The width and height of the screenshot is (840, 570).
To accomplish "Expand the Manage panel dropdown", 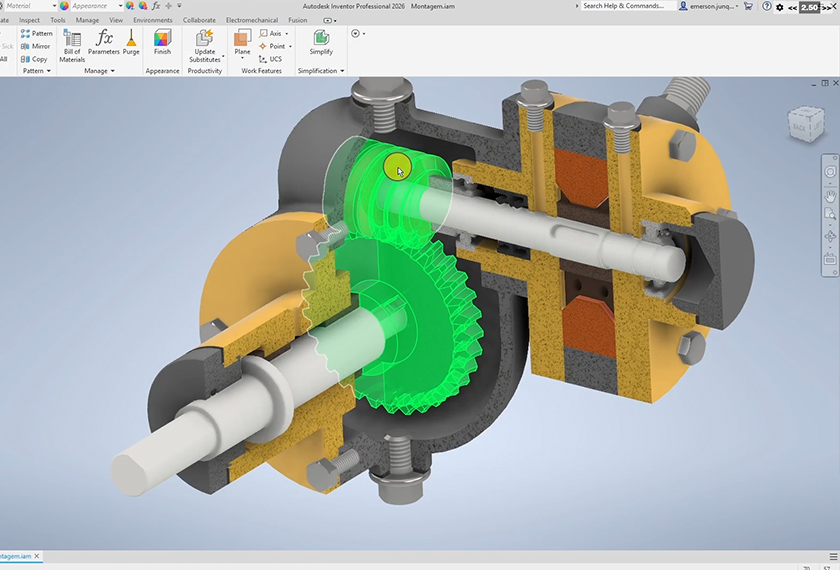I will pyautogui.click(x=113, y=71).
